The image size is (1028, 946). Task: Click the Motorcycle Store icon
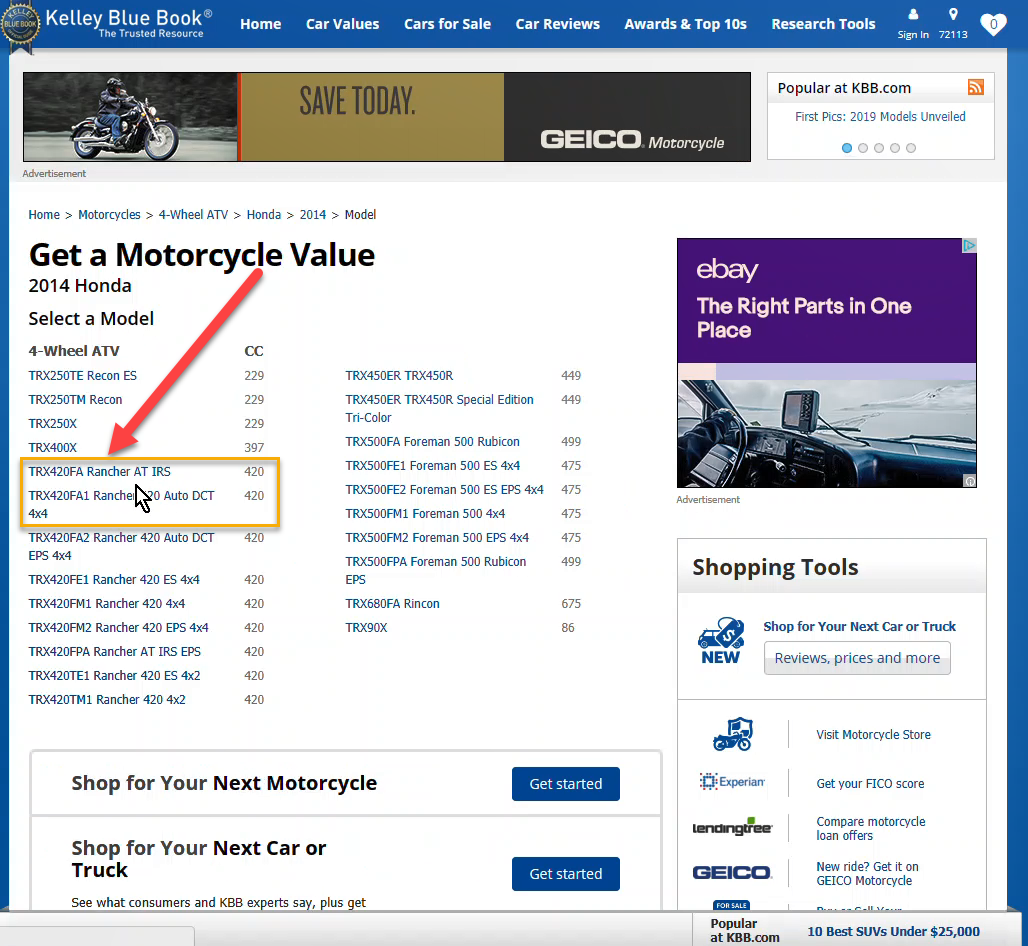732,734
